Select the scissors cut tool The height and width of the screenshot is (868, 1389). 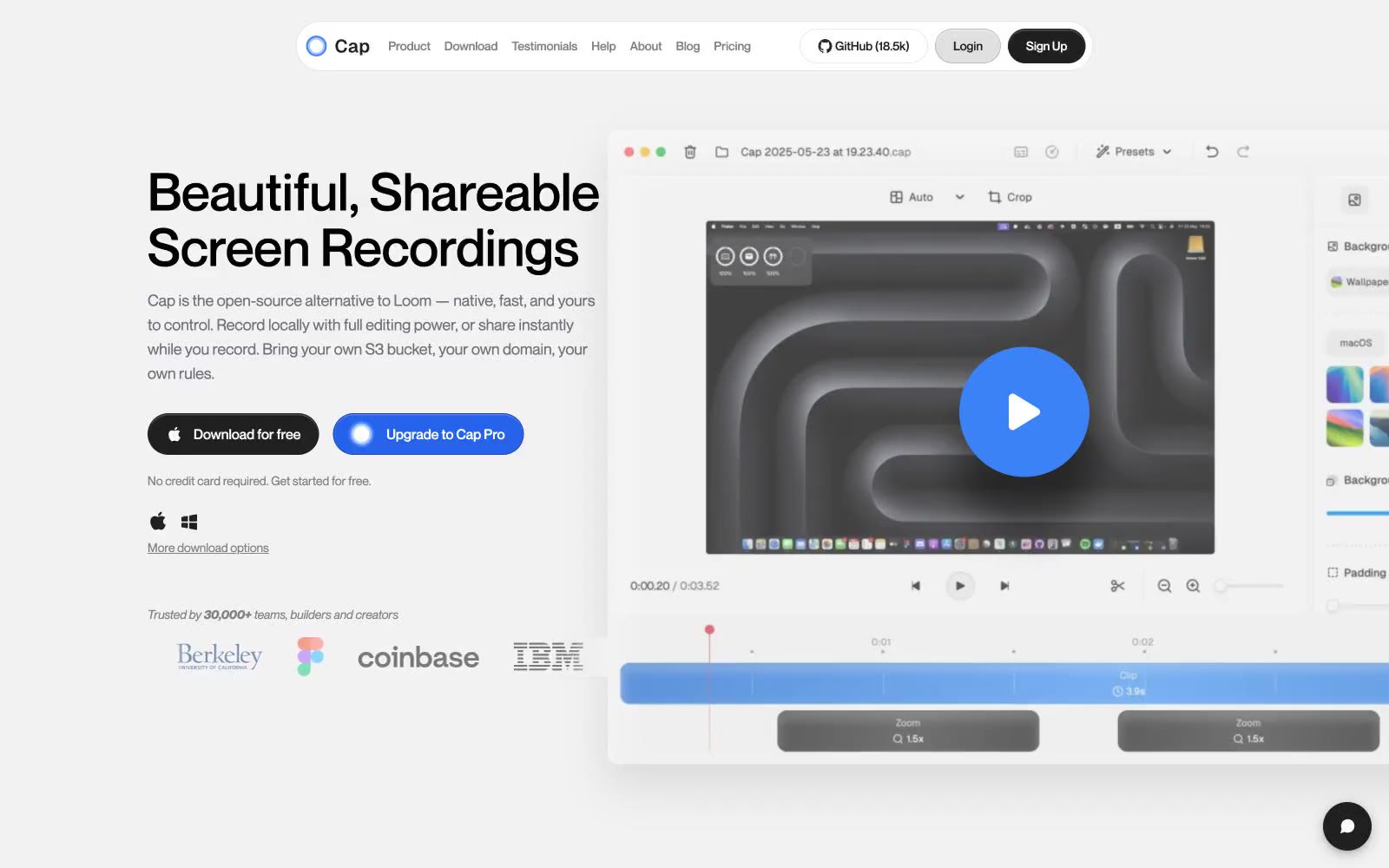pos(1117,586)
